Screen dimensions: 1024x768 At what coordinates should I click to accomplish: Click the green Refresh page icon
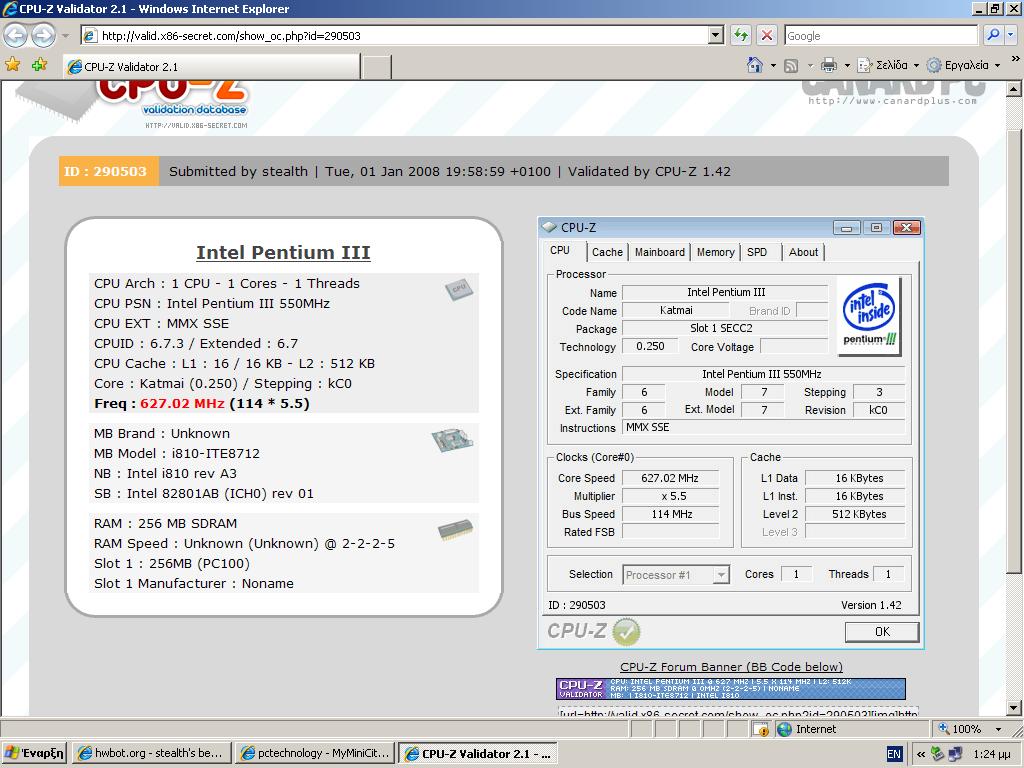point(741,35)
